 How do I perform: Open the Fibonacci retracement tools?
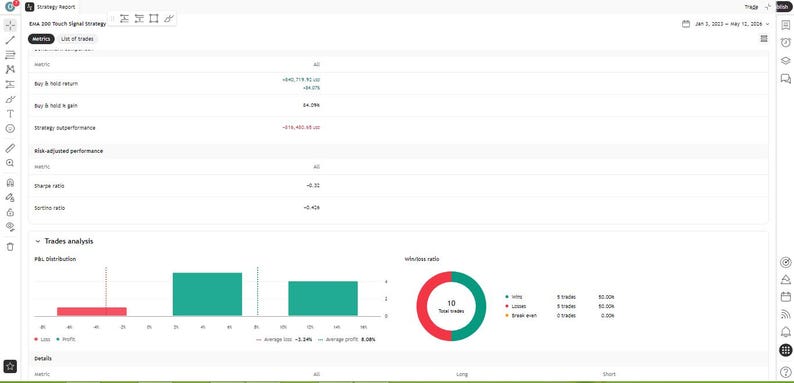(x=10, y=55)
